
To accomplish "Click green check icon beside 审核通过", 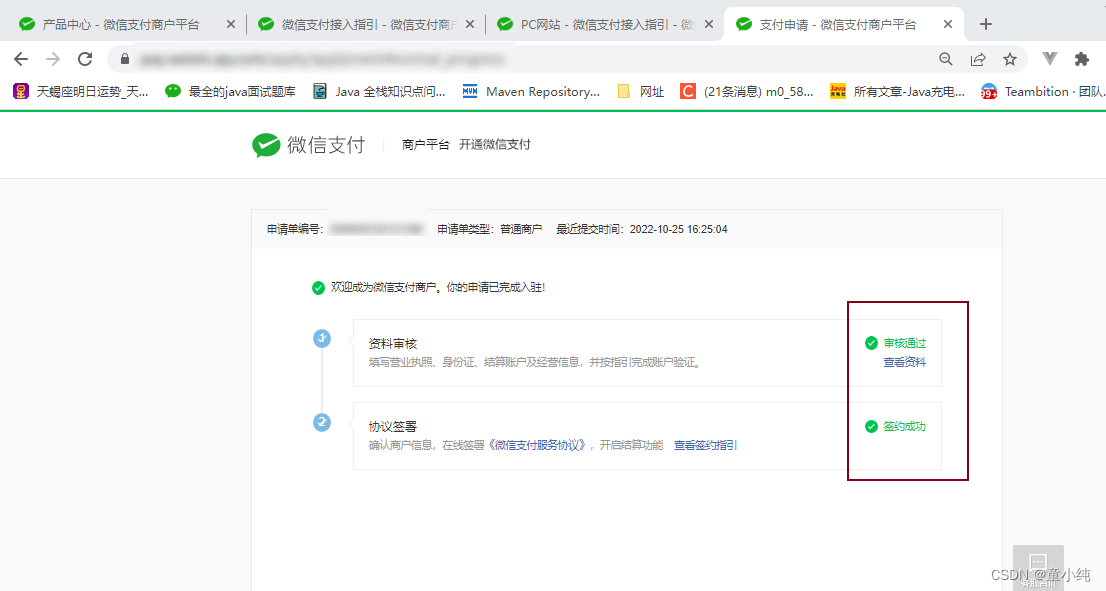I will [871, 343].
